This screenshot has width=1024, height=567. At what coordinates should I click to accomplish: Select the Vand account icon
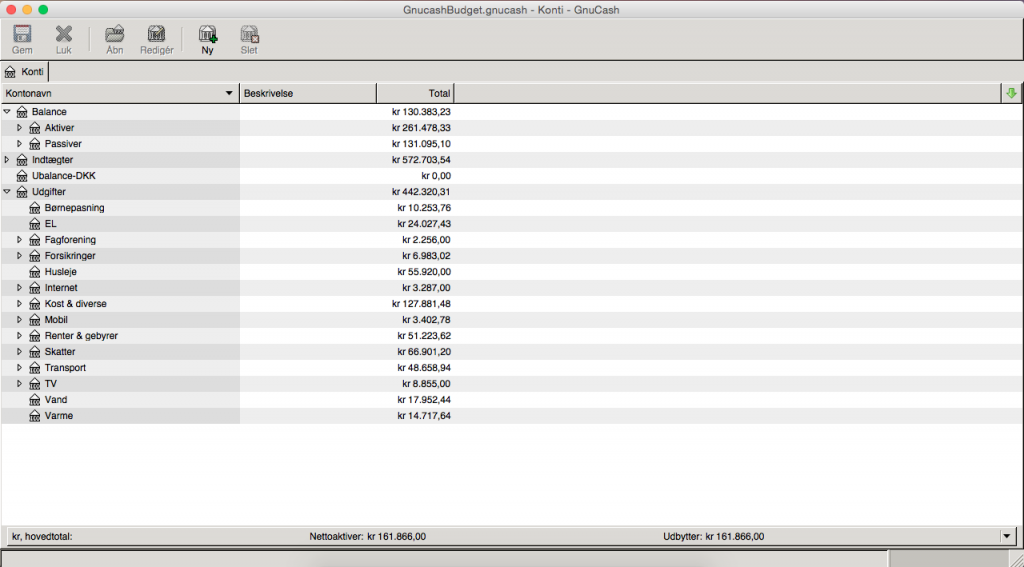tap(35, 400)
